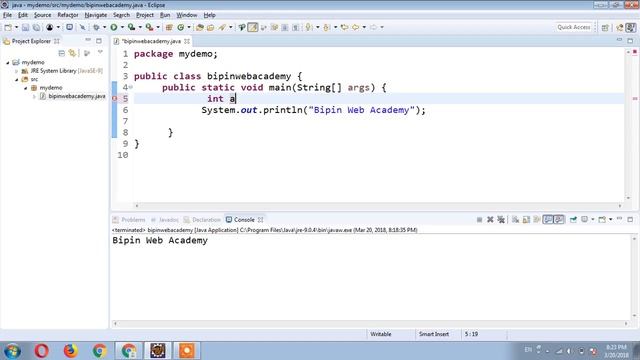Click the Clear Console icon
This screenshot has width=640, height=360.
point(516,220)
